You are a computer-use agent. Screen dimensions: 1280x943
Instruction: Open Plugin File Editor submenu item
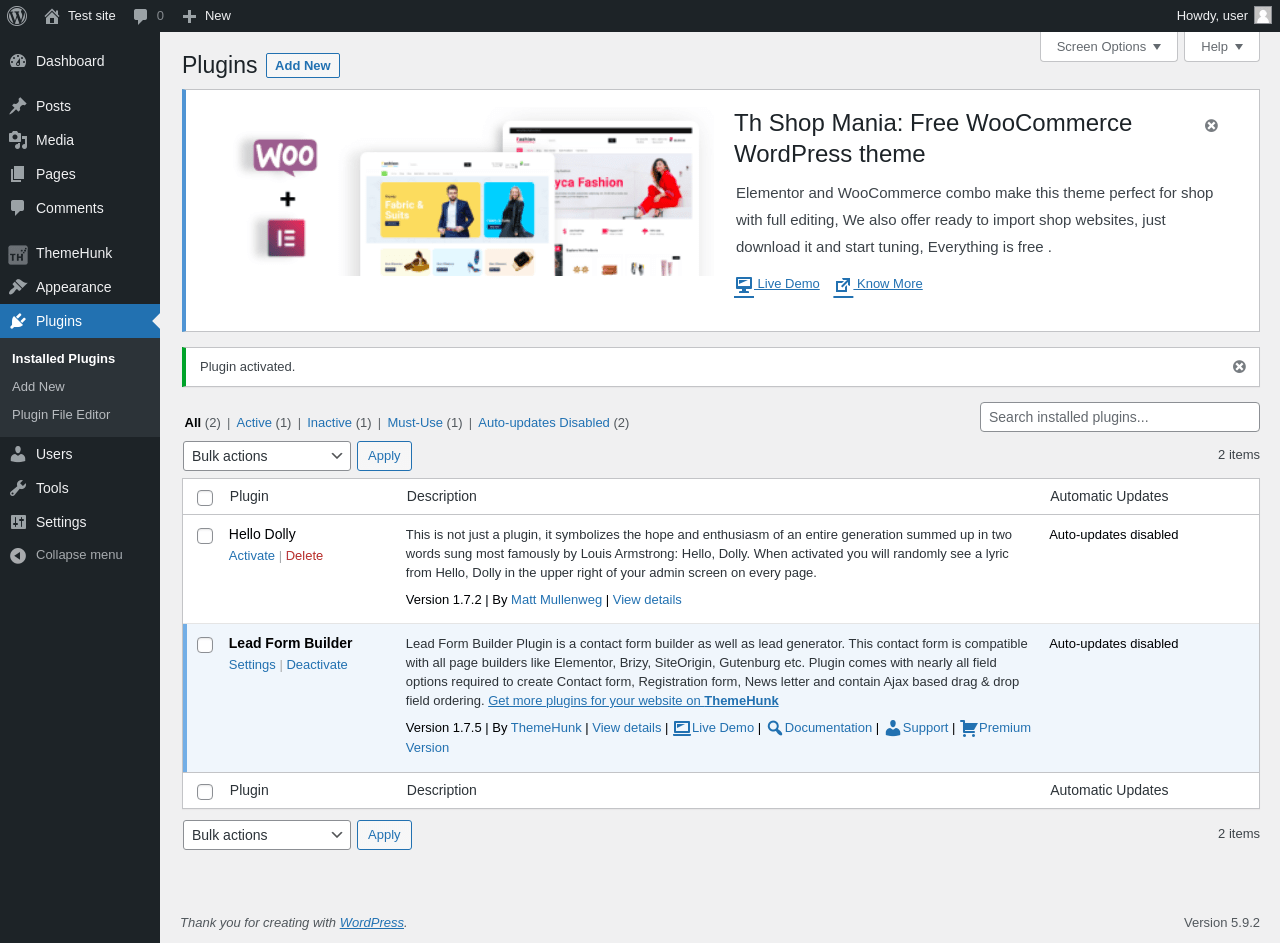click(61, 414)
